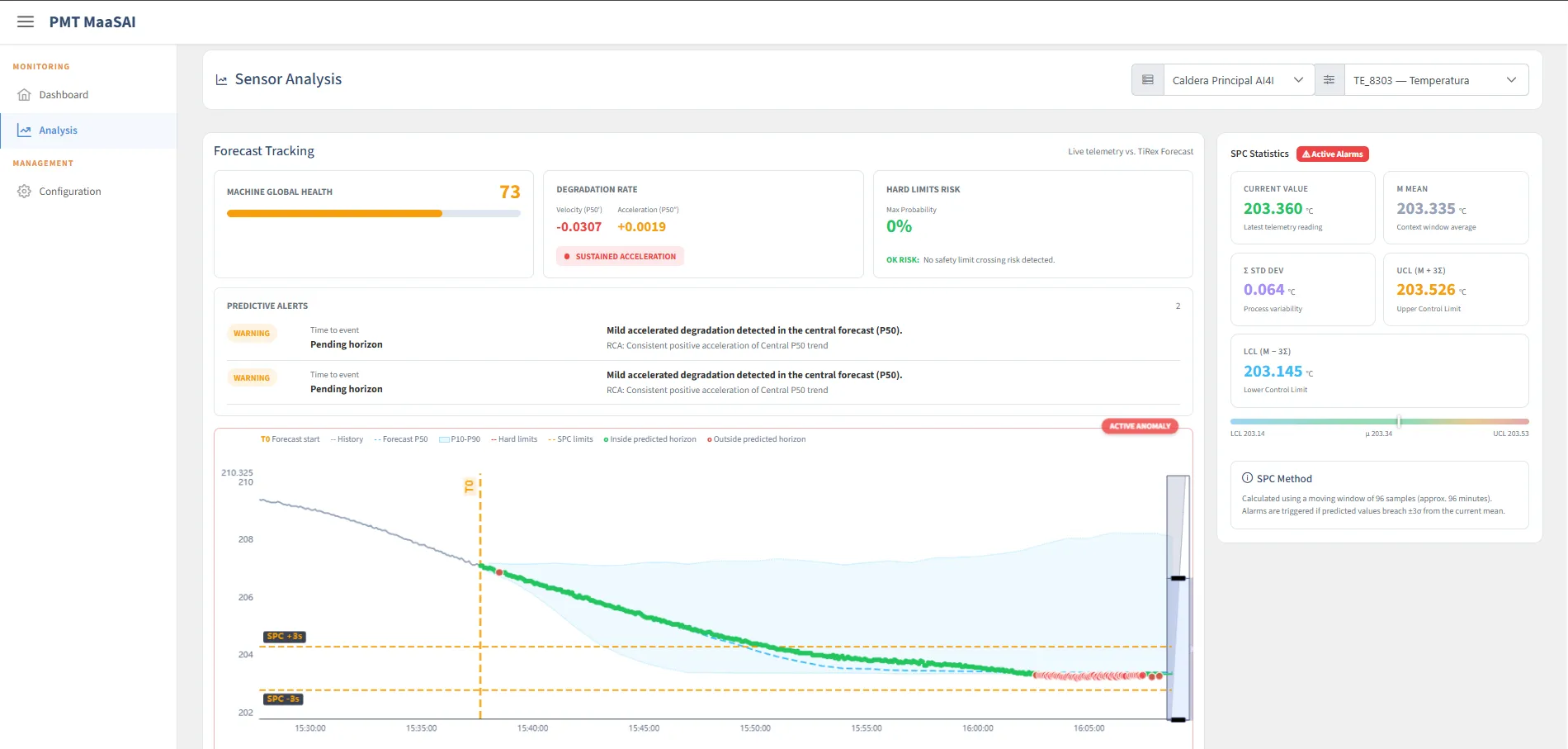Viewport: 1568px width, 749px height.
Task: Click the Dashboard home icon
Action: (x=24, y=95)
